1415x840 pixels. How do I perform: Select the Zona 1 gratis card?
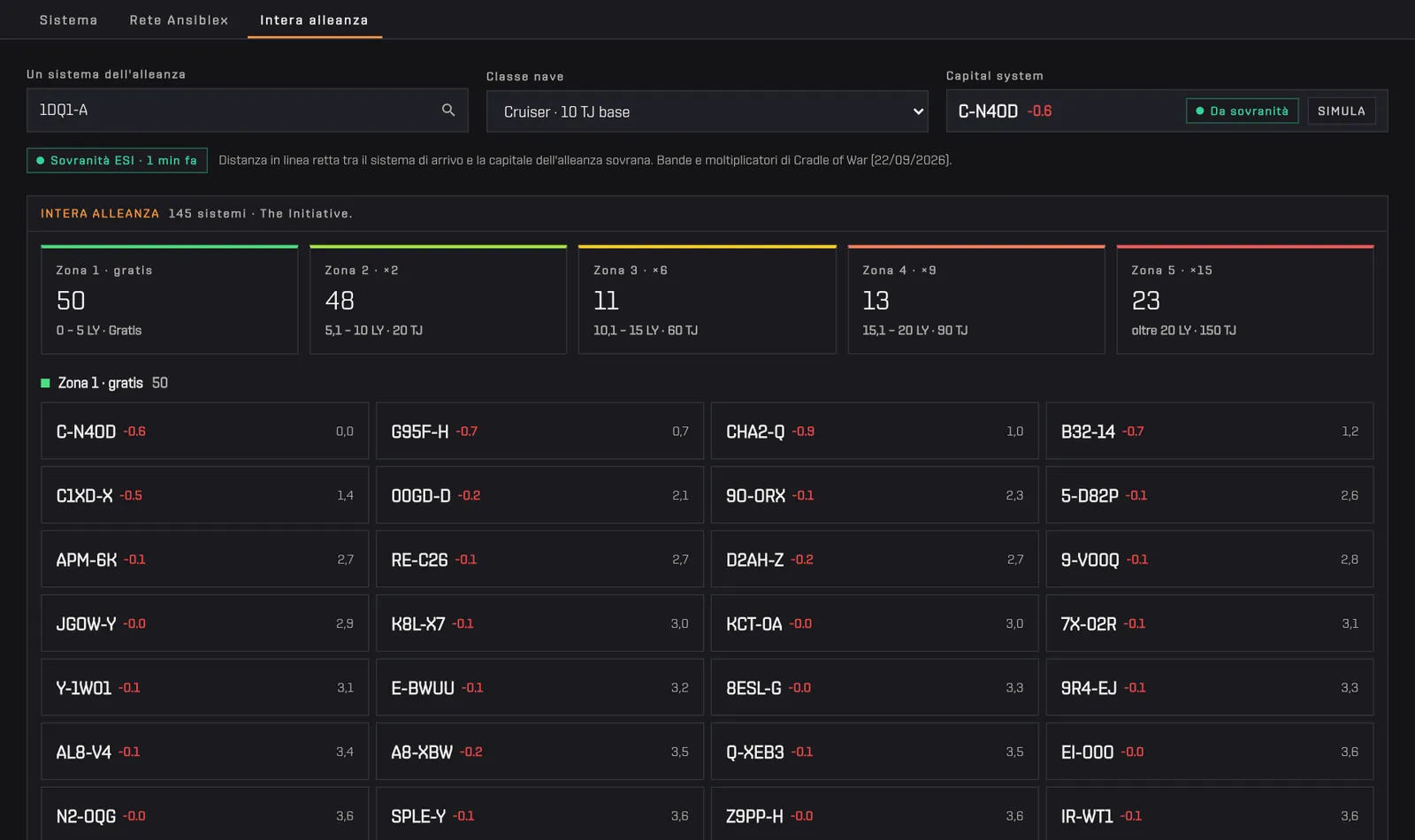169,300
